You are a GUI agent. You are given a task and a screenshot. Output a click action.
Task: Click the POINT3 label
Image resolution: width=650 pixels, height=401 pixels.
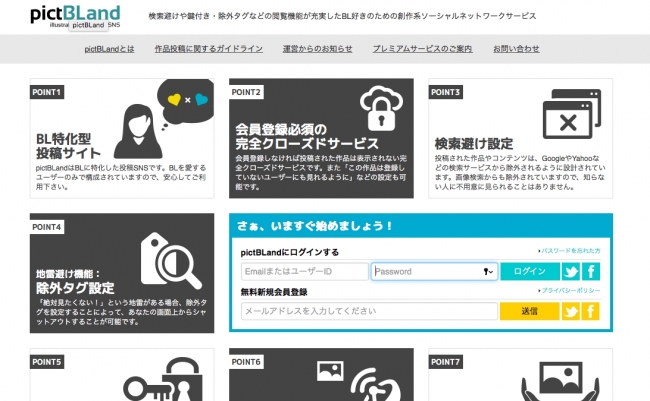point(445,92)
